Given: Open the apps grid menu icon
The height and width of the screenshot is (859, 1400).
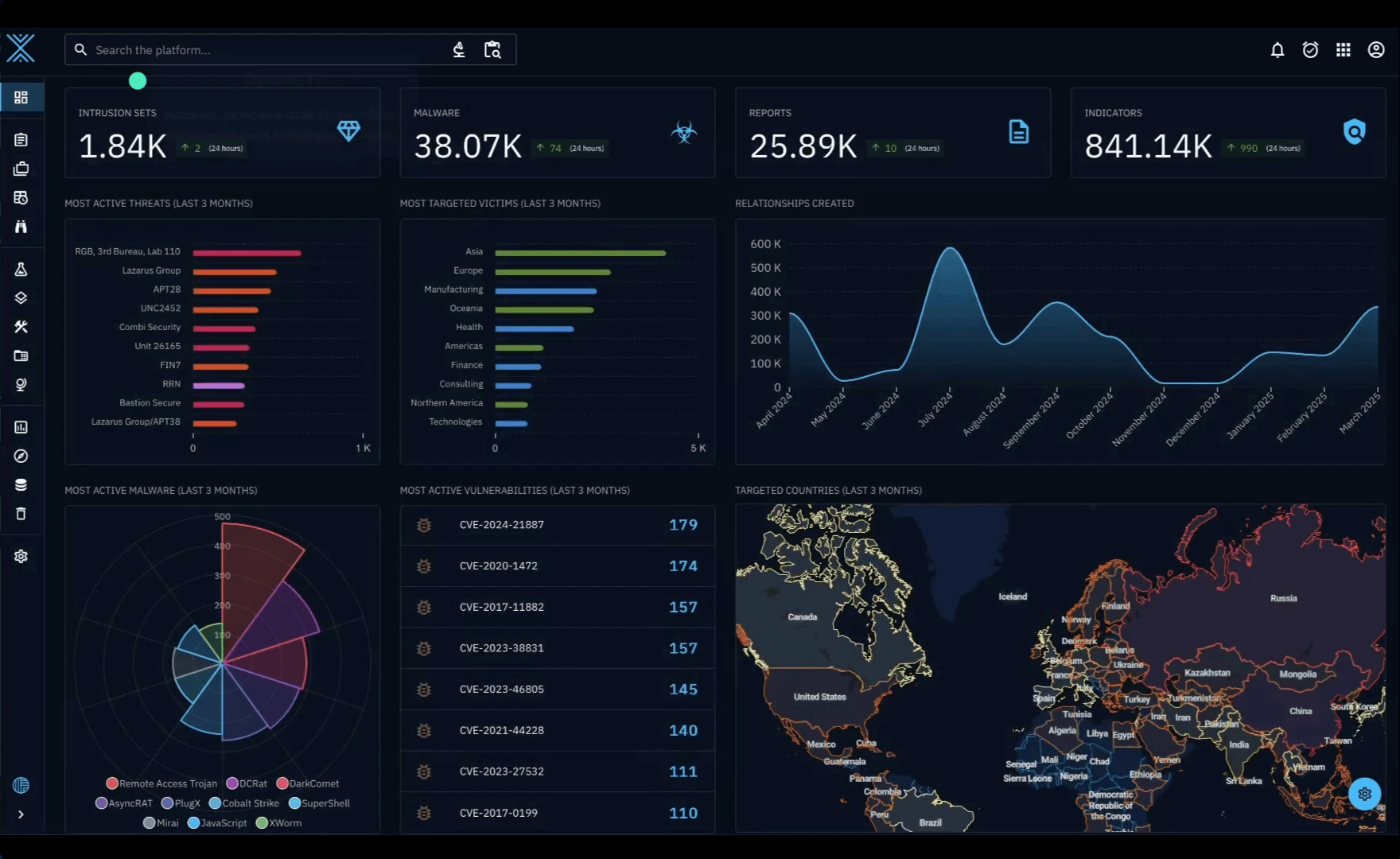Looking at the screenshot, I should [1343, 50].
